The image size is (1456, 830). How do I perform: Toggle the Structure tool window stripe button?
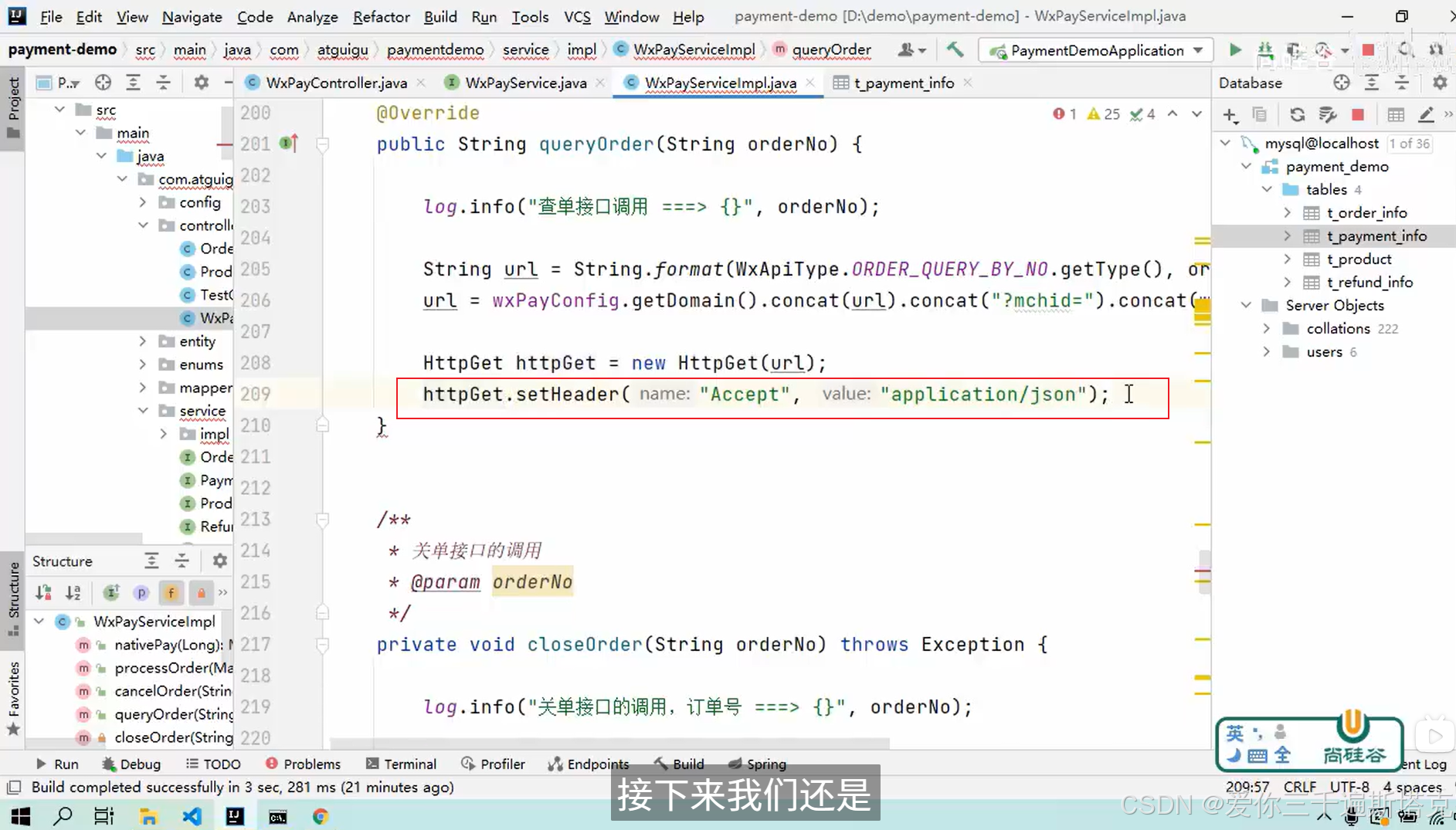(x=12, y=599)
